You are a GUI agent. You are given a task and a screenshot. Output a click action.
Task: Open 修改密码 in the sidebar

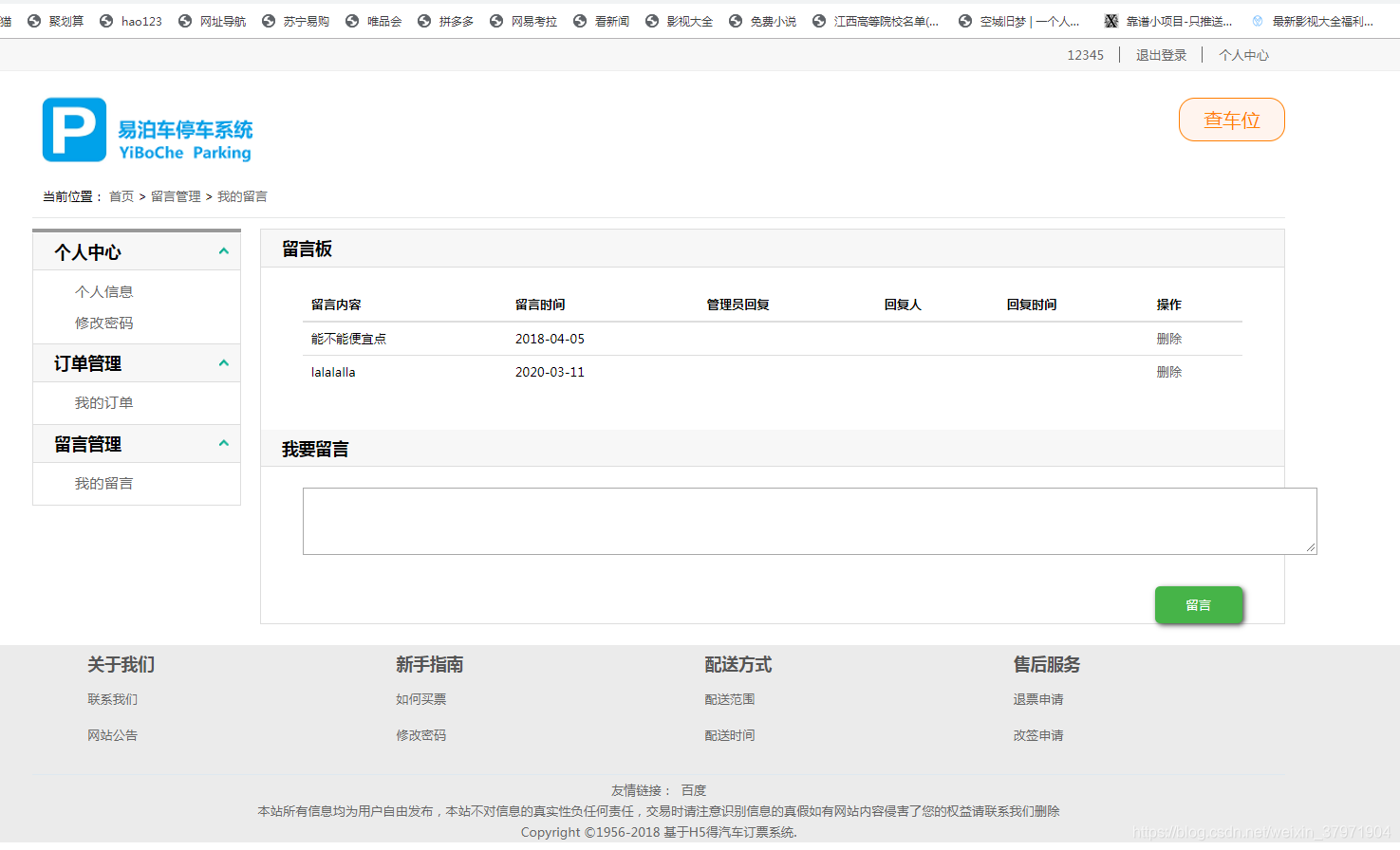point(104,323)
